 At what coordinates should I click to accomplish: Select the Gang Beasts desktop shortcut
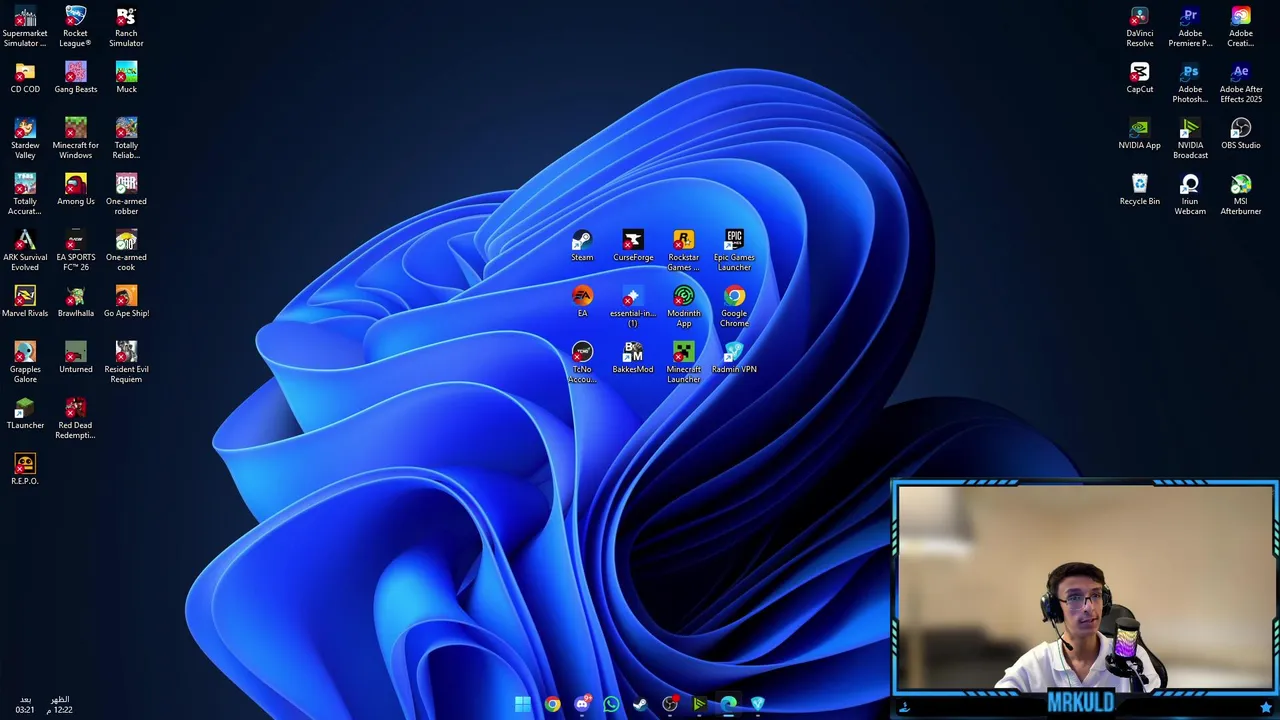(75, 78)
